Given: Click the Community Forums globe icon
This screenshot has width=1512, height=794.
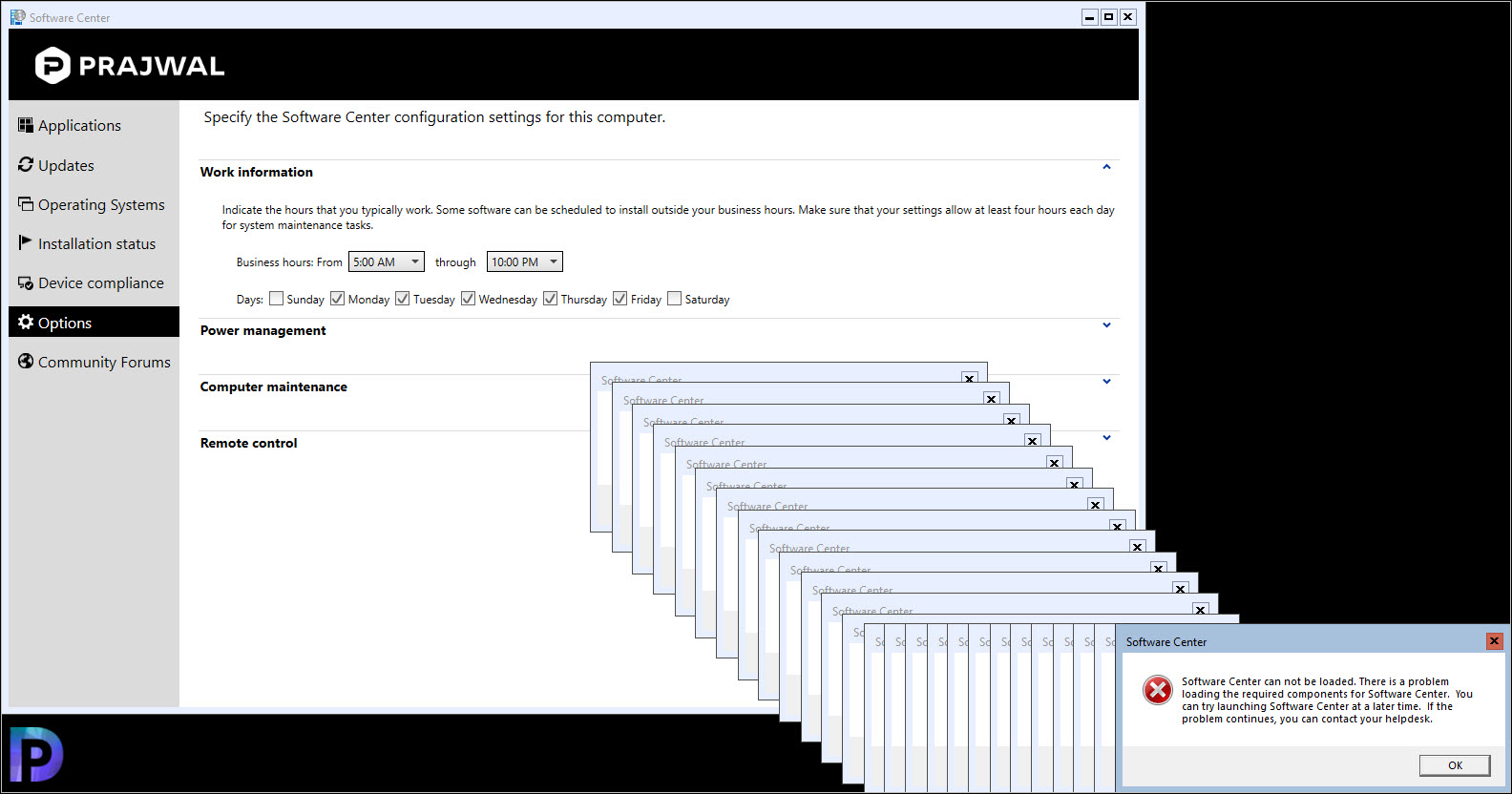Looking at the screenshot, I should [26, 362].
